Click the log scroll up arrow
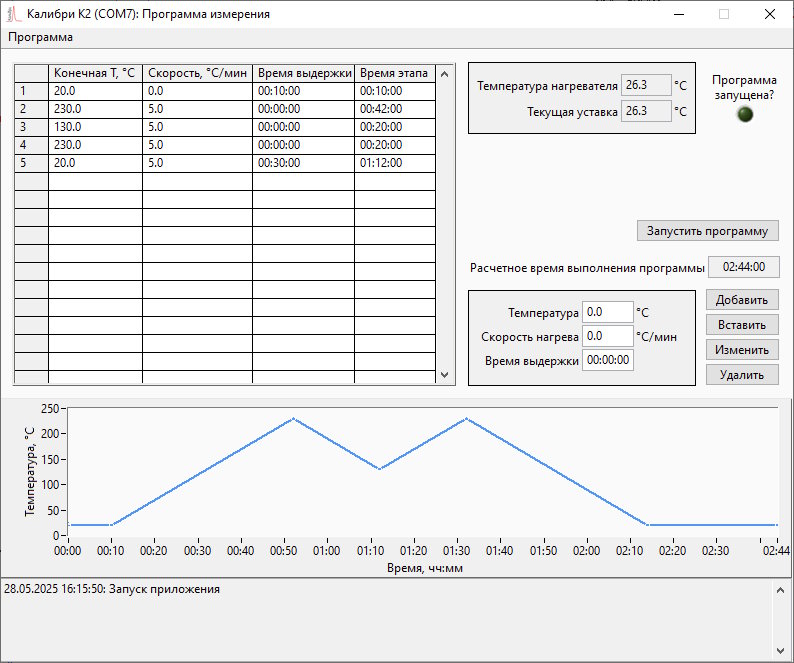The width and height of the screenshot is (794, 663). (x=780, y=590)
